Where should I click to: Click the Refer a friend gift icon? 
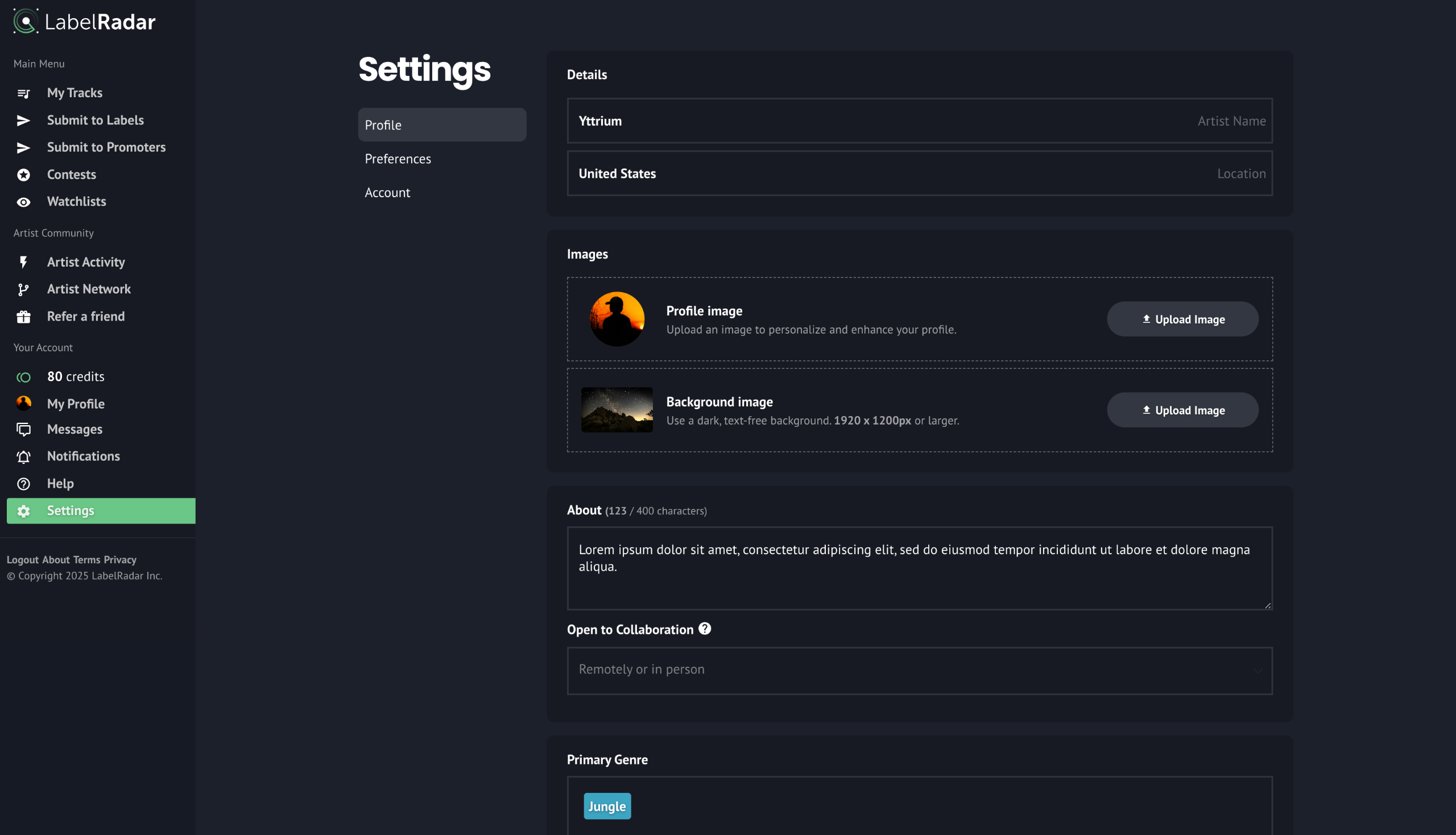pyautogui.click(x=23, y=317)
